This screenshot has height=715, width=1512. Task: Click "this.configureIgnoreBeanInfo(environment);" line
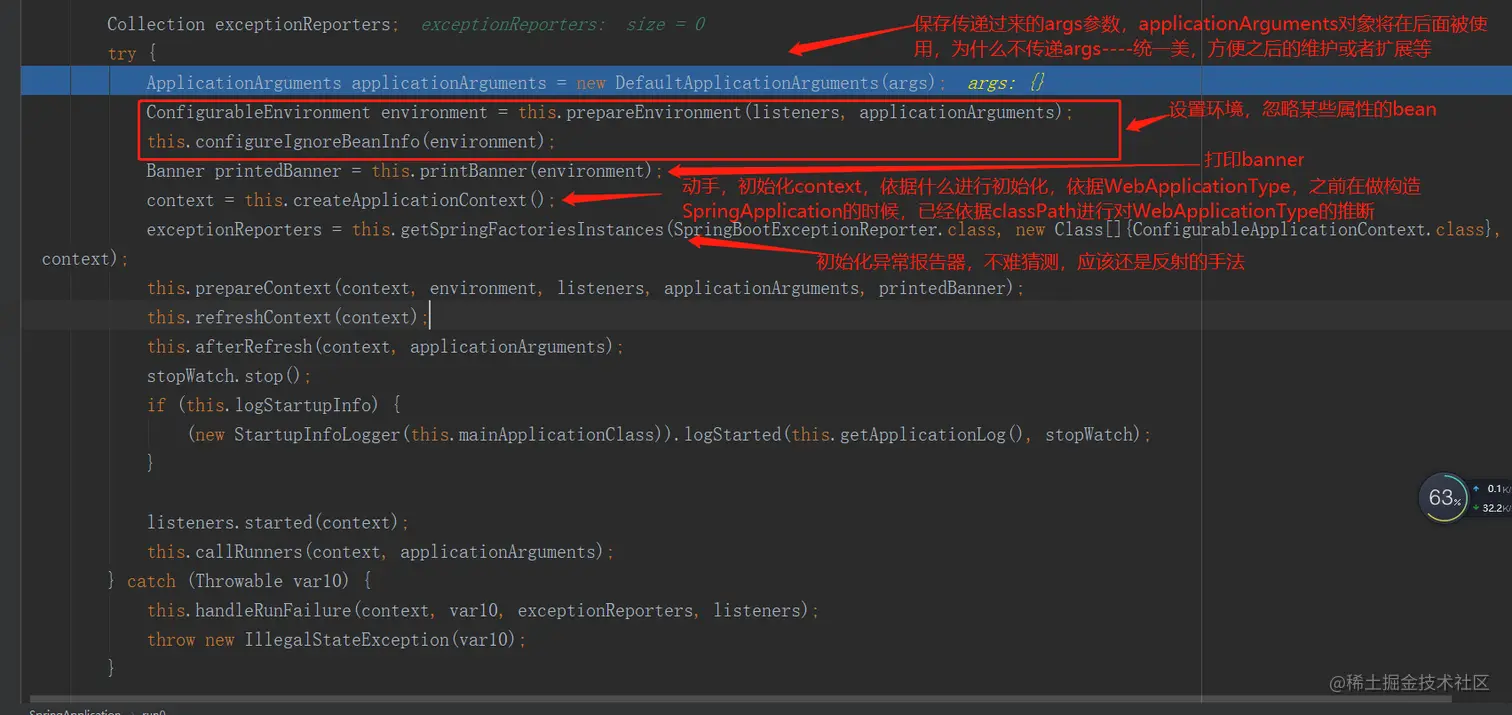pos(351,142)
